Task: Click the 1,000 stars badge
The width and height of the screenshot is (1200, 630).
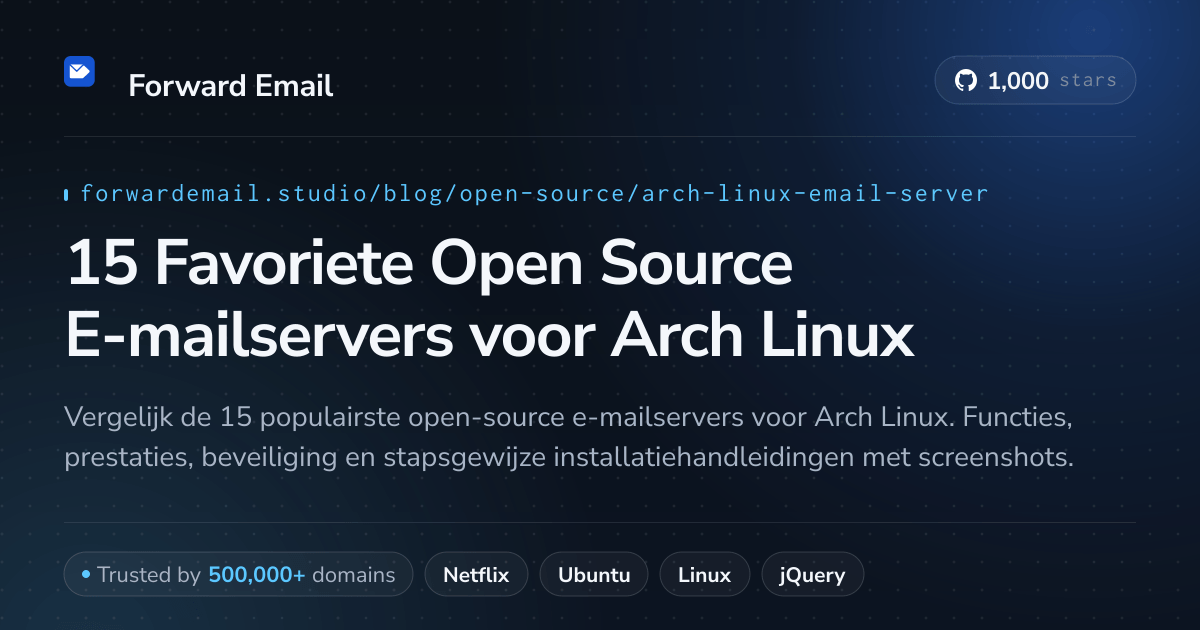Action: pos(1035,81)
